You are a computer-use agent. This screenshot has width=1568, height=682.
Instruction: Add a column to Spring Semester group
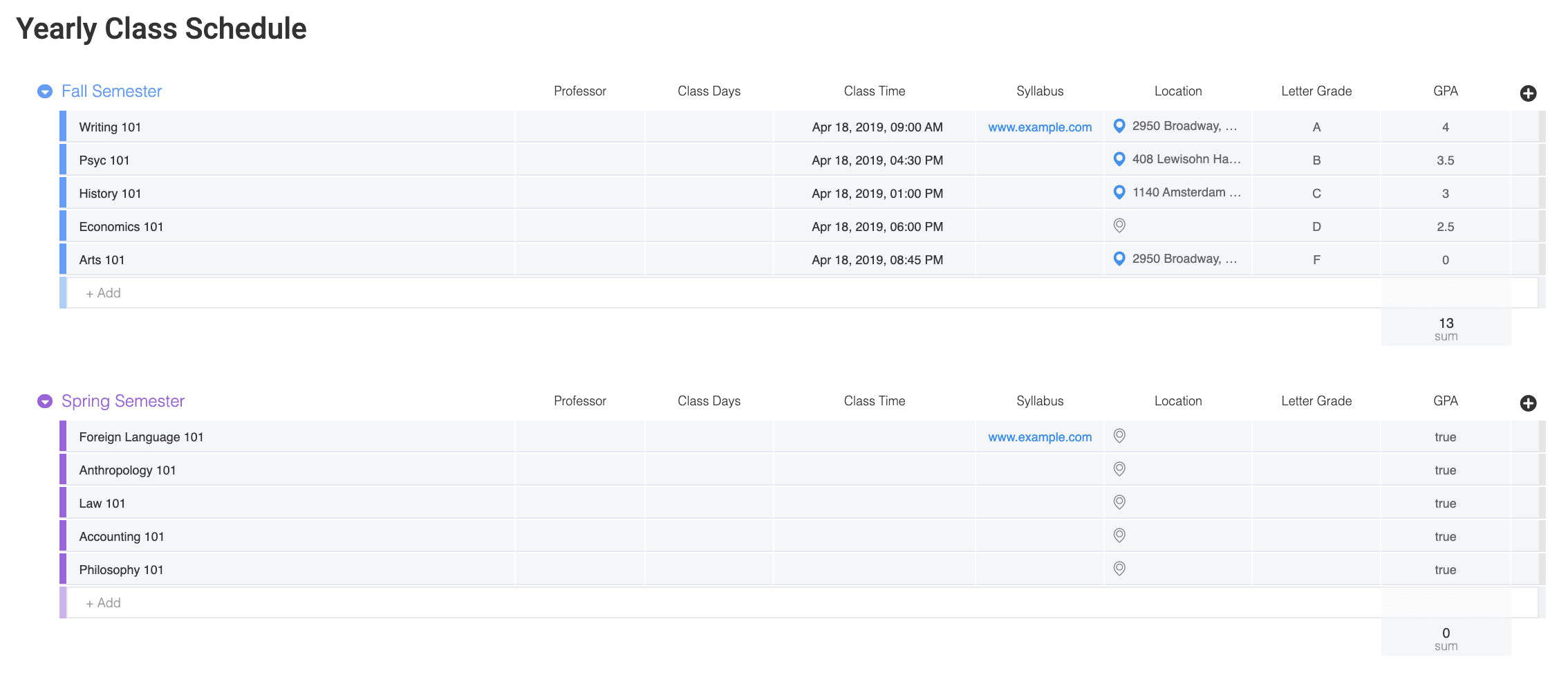click(1528, 403)
